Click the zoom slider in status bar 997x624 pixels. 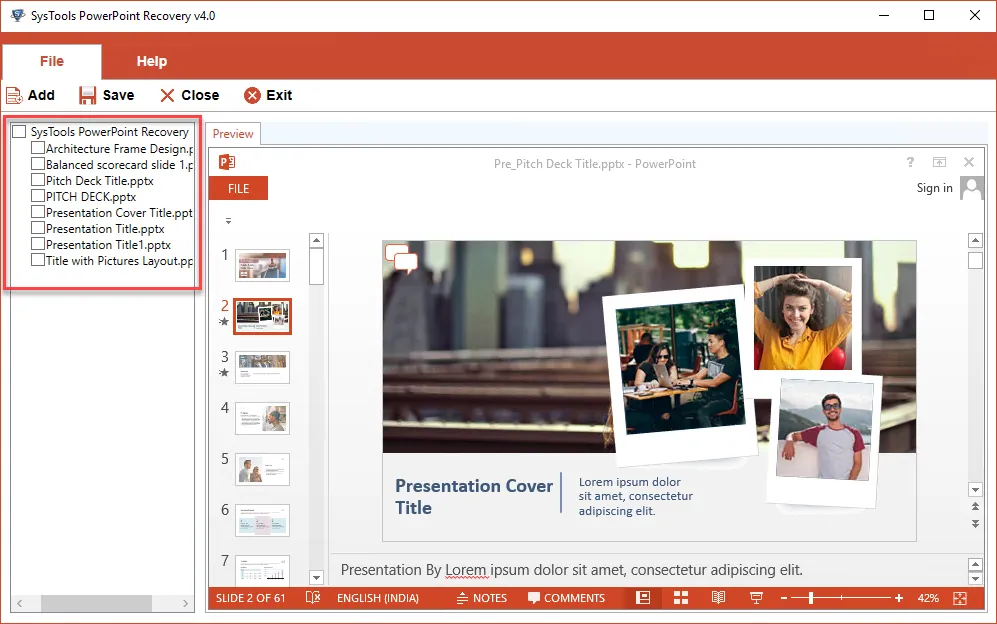pyautogui.click(x=811, y=598)
